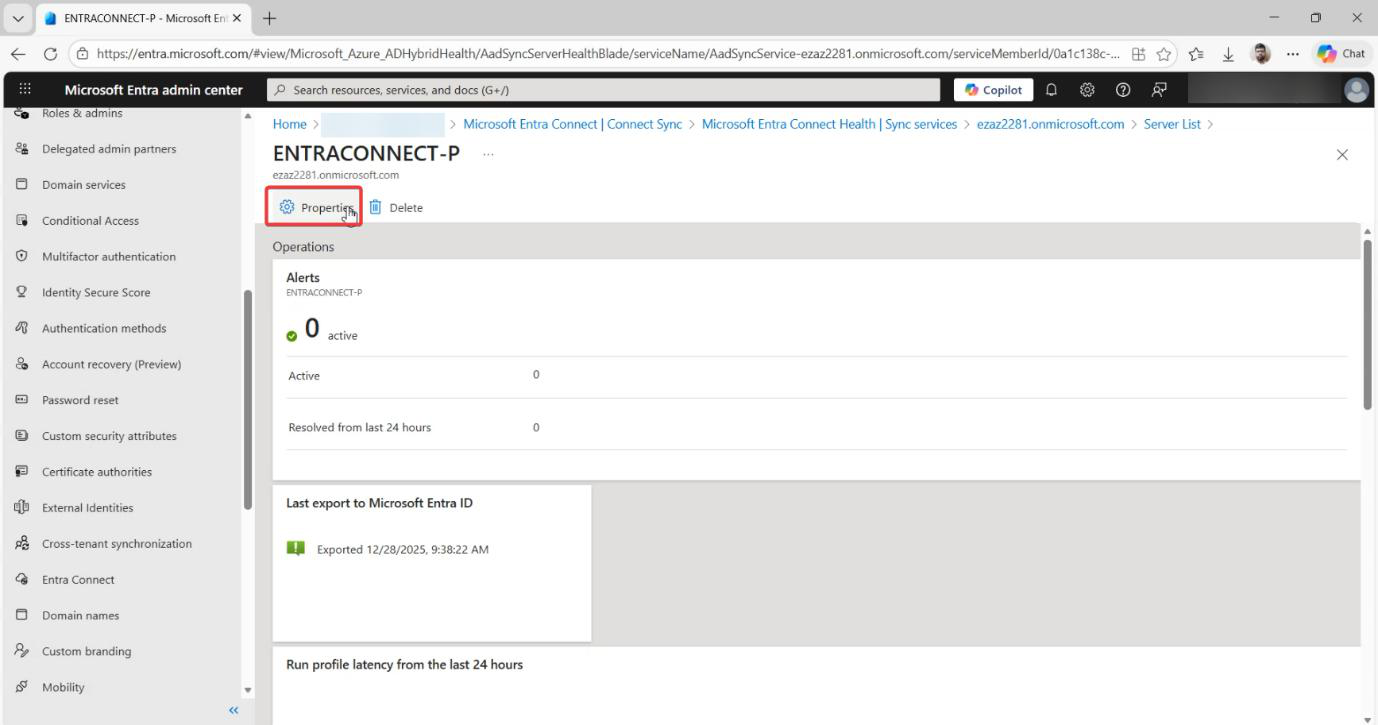Image resolution: width=1378 pixels, height=725 pixels.
Task: Click the Exported 12/28/2025, 9:38:22 AM text
Action: pos(403,549)
